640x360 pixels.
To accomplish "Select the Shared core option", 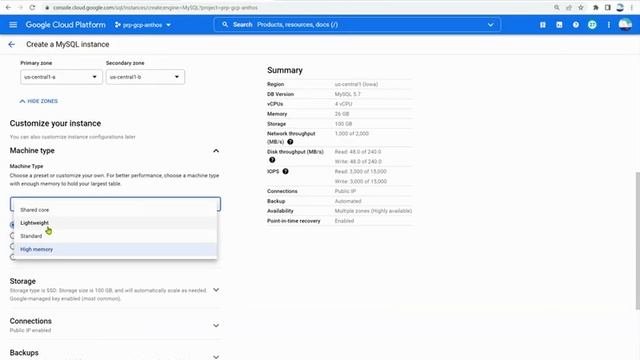I will (x=115, y=210).
